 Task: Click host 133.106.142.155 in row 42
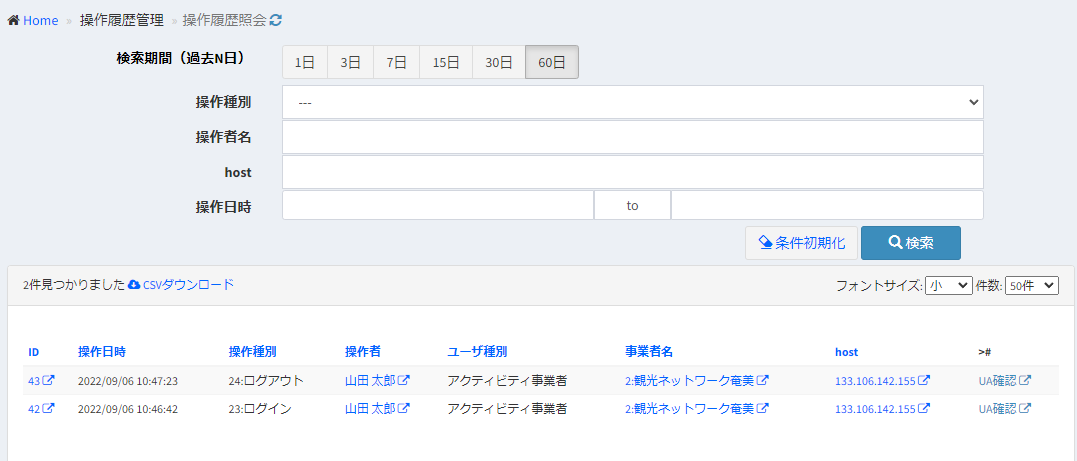[876, 409]
